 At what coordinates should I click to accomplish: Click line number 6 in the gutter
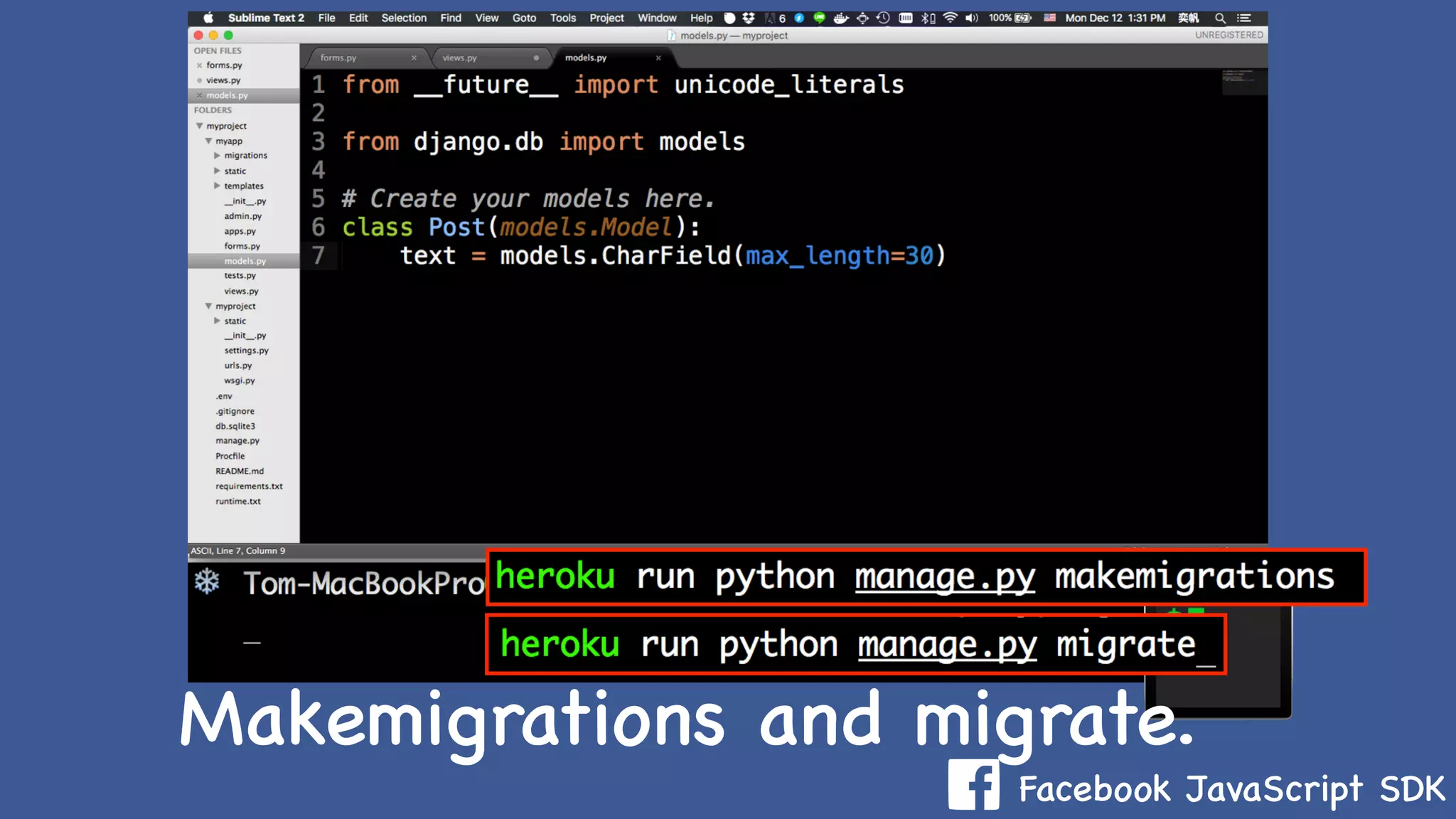(318, 227)
